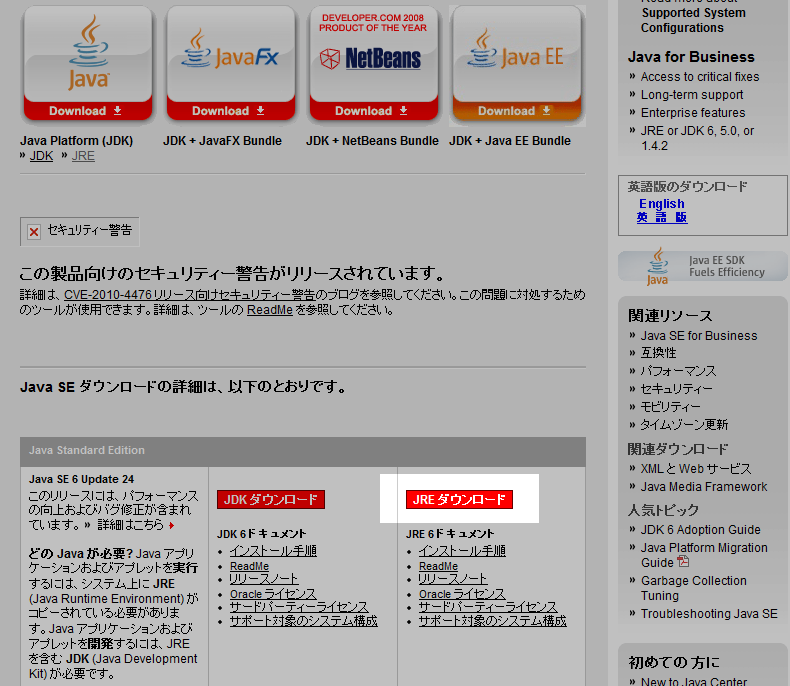Open サードパーティーライセンス link under JDK 6
Viewport: 790px width, 686px height.
(299, 607)
